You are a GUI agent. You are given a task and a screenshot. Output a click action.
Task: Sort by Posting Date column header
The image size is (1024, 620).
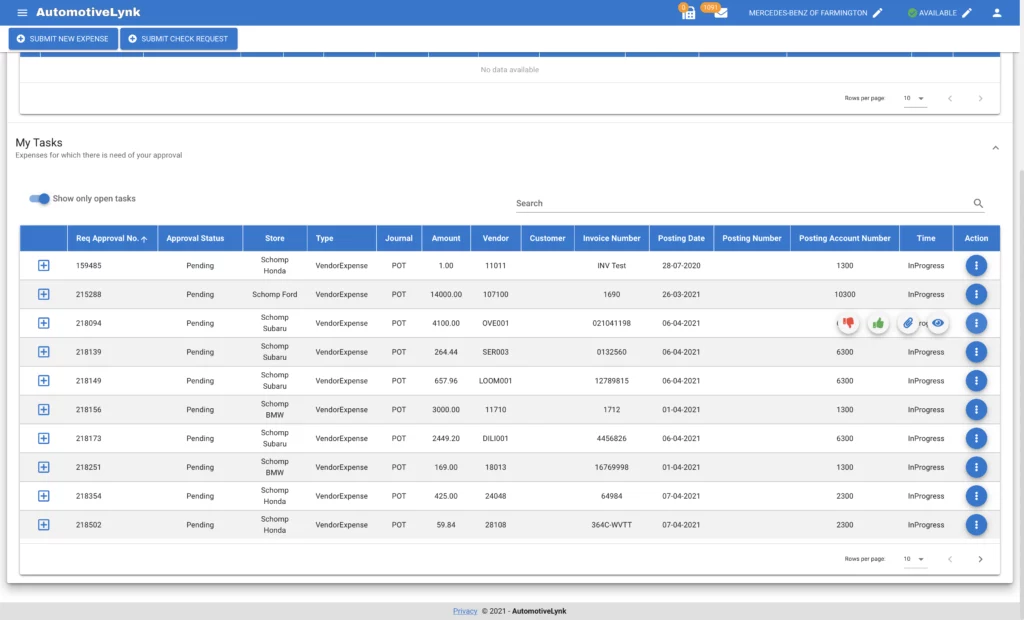(x=681, y=238)
